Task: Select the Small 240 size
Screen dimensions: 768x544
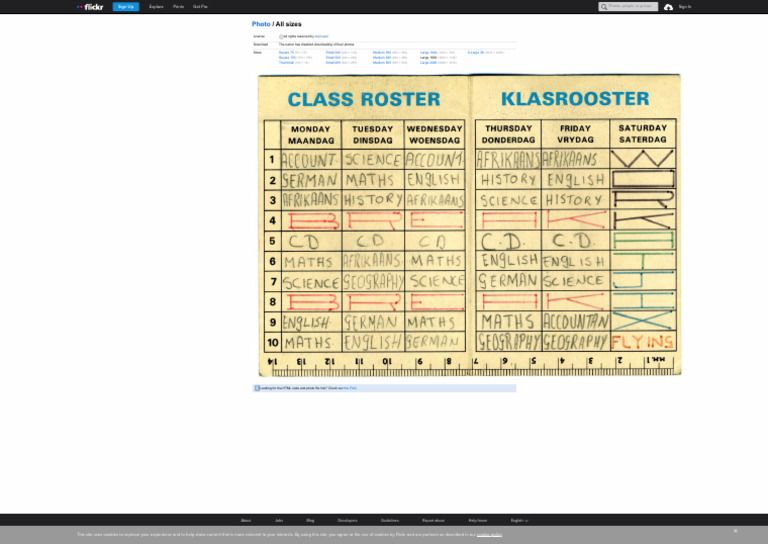Action: tap(333, 52)
